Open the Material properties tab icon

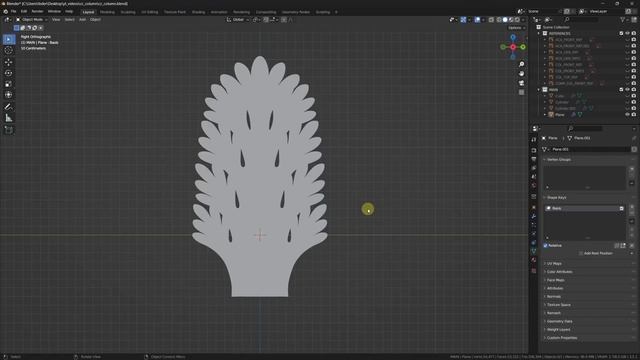533,260
